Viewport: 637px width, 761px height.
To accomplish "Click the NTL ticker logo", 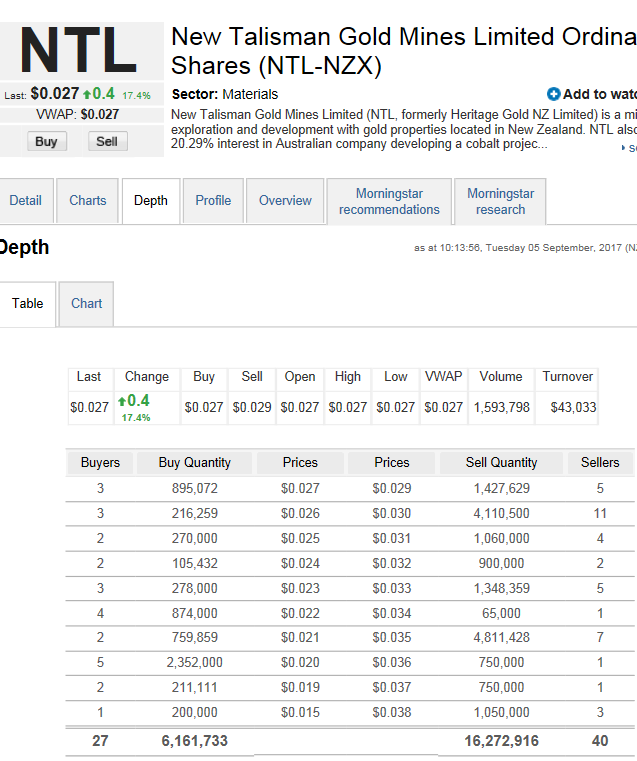I will tap(79, 50).
